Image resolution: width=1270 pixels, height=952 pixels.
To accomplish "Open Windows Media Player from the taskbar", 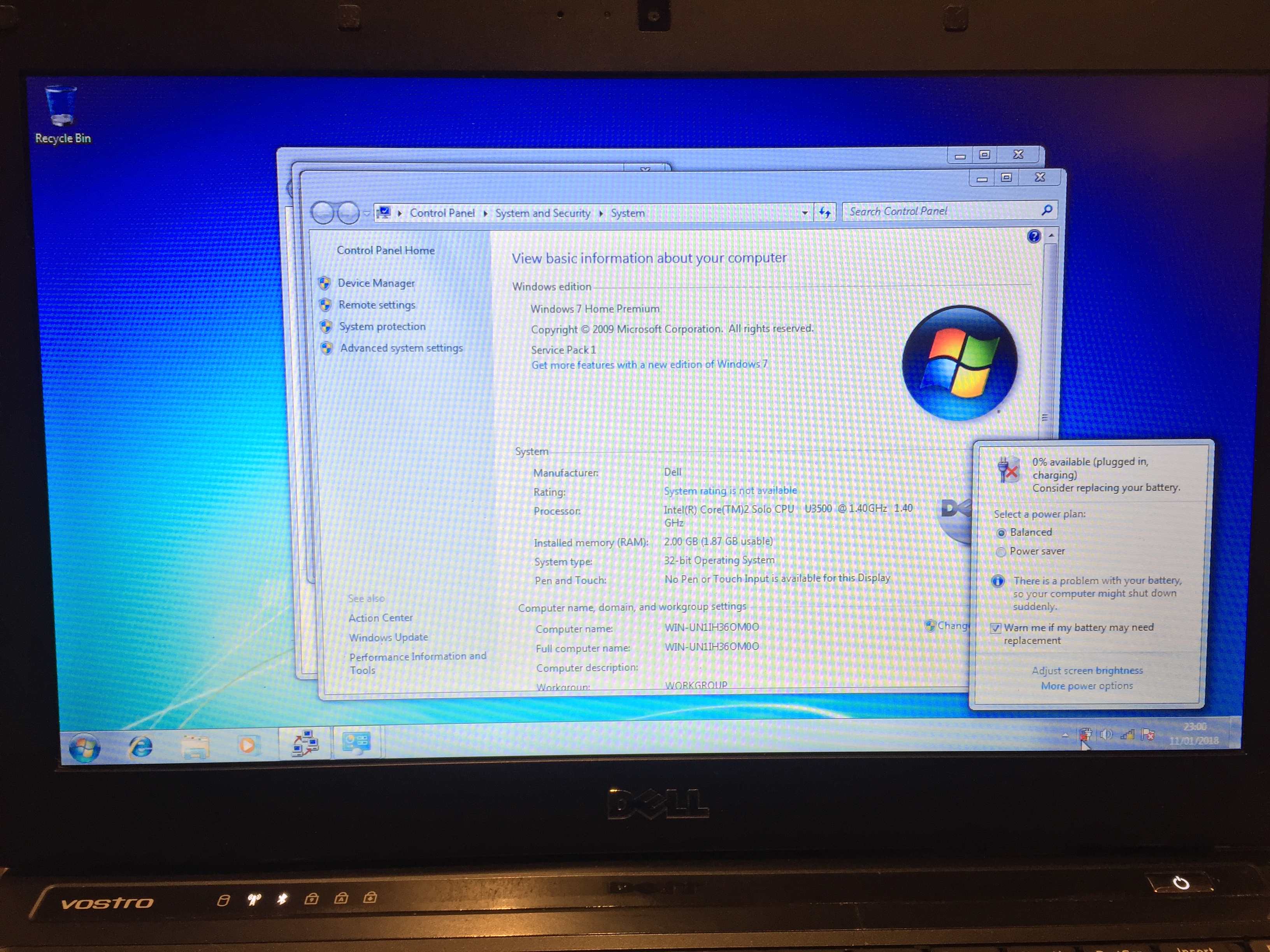I will [248, 745].
